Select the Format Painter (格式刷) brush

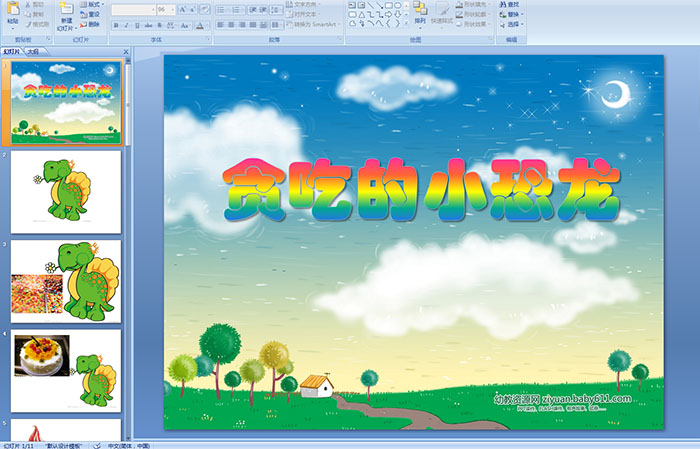(37, 24)
